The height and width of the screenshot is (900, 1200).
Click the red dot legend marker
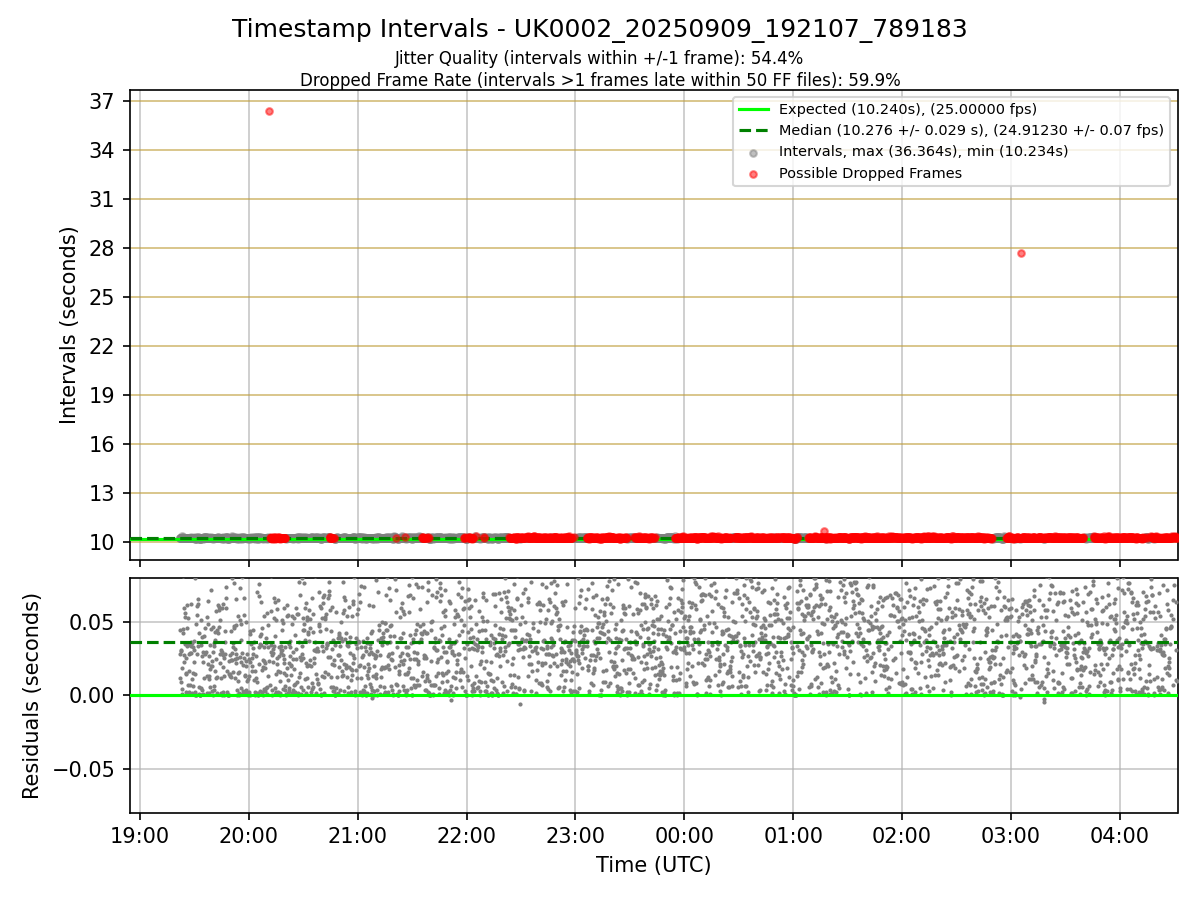click(752, 173)
